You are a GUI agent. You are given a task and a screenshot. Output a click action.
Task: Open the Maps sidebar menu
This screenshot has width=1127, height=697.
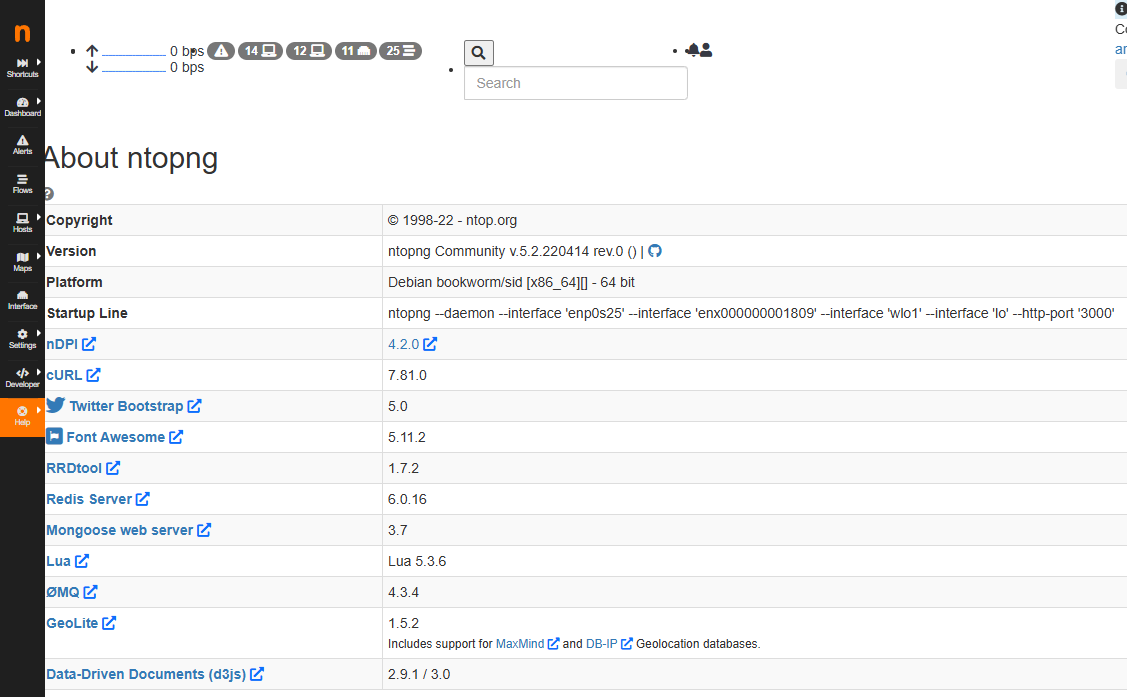[x=22, y=262]
